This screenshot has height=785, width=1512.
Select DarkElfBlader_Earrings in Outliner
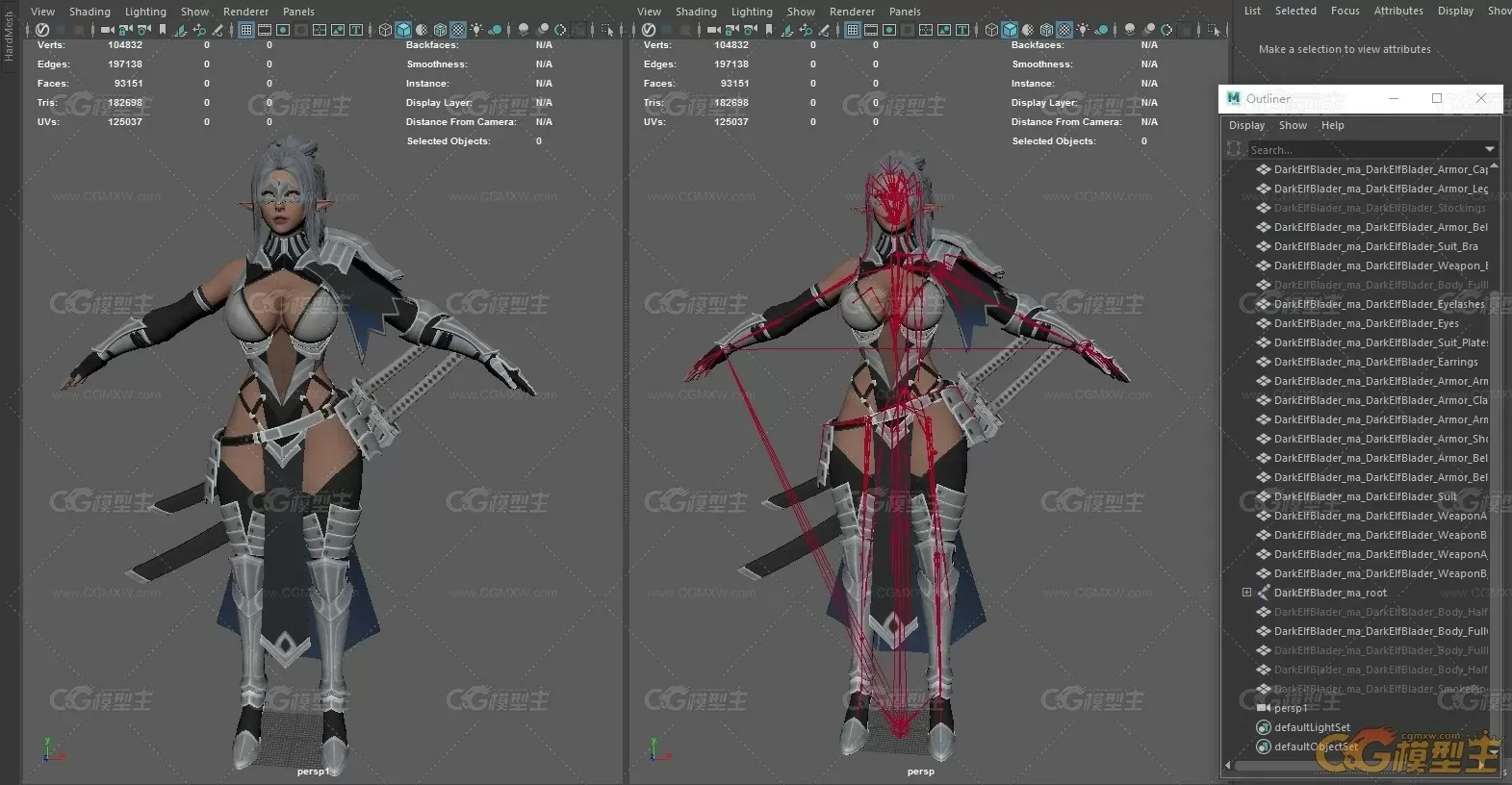pyautogui.click(x=1375, y=362)
